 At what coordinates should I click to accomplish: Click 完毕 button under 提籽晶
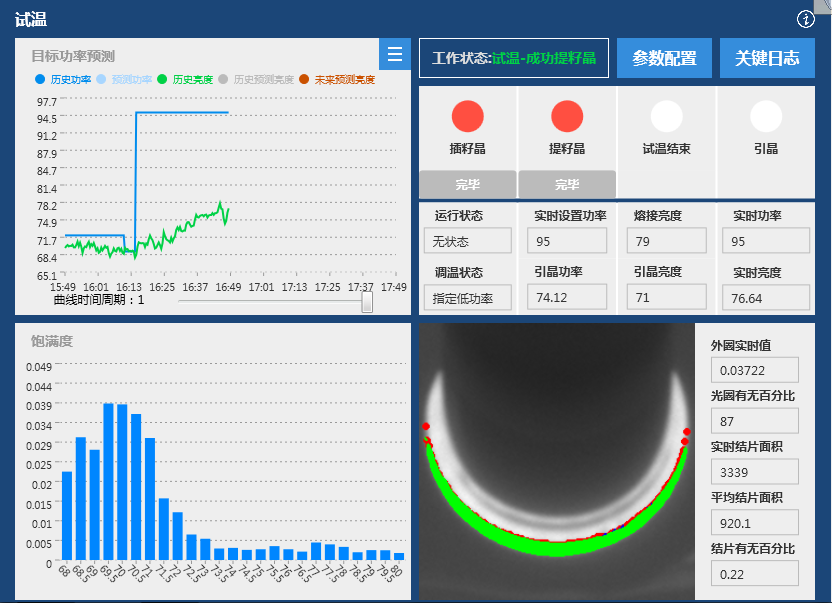coord(567,185)
